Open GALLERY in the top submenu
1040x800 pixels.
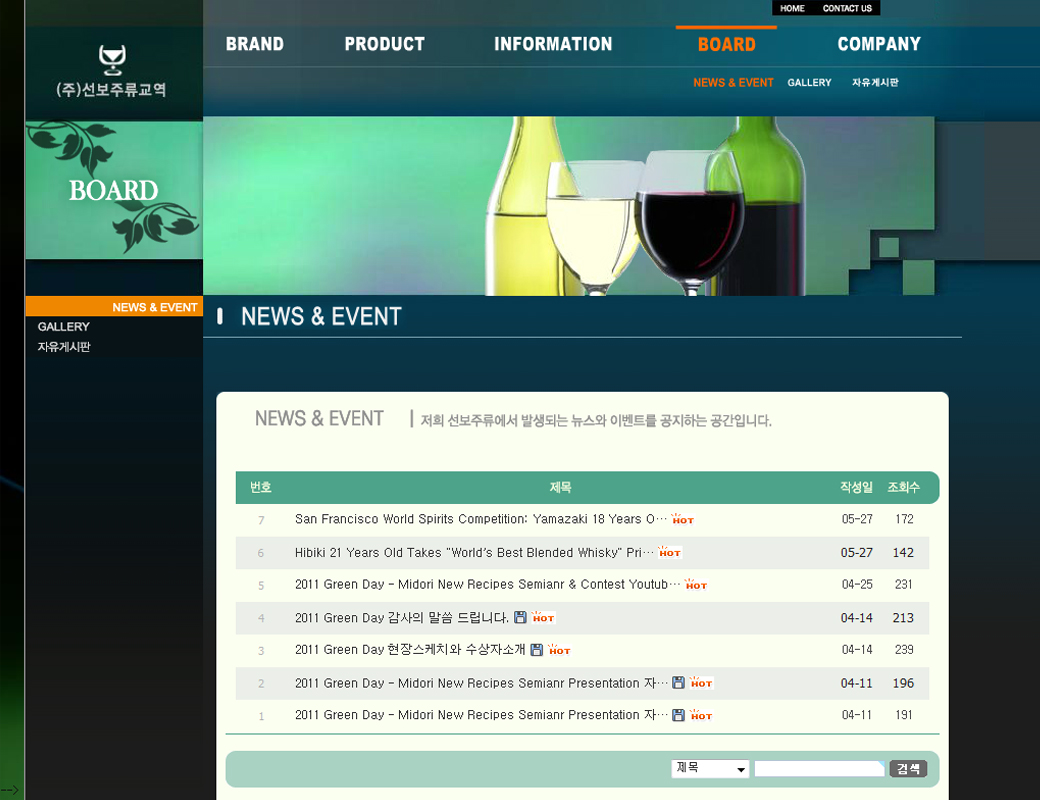point(809,83)
